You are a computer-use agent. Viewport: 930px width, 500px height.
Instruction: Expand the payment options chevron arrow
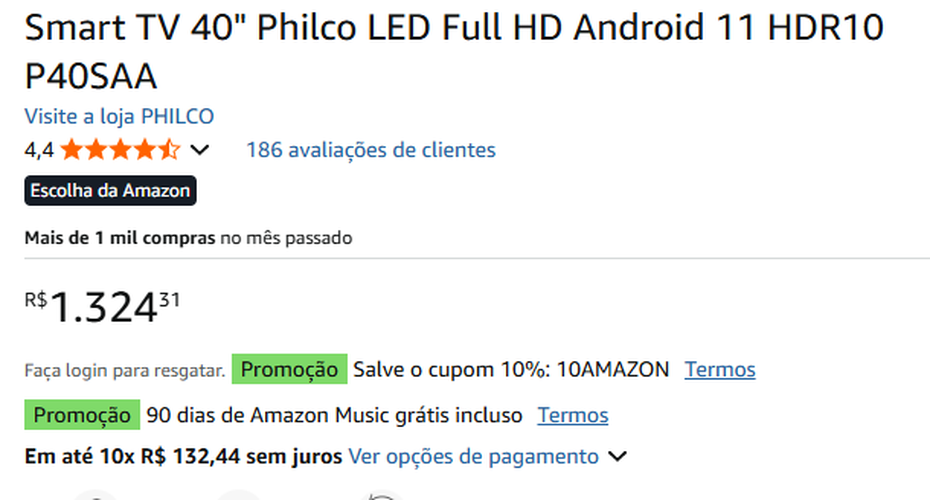coord(618,457)
